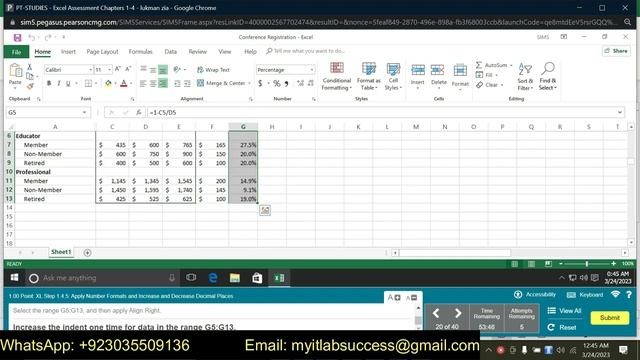The image size is (640, 360).
Task: Switch to the Review tab
Action: click(198, 52)
